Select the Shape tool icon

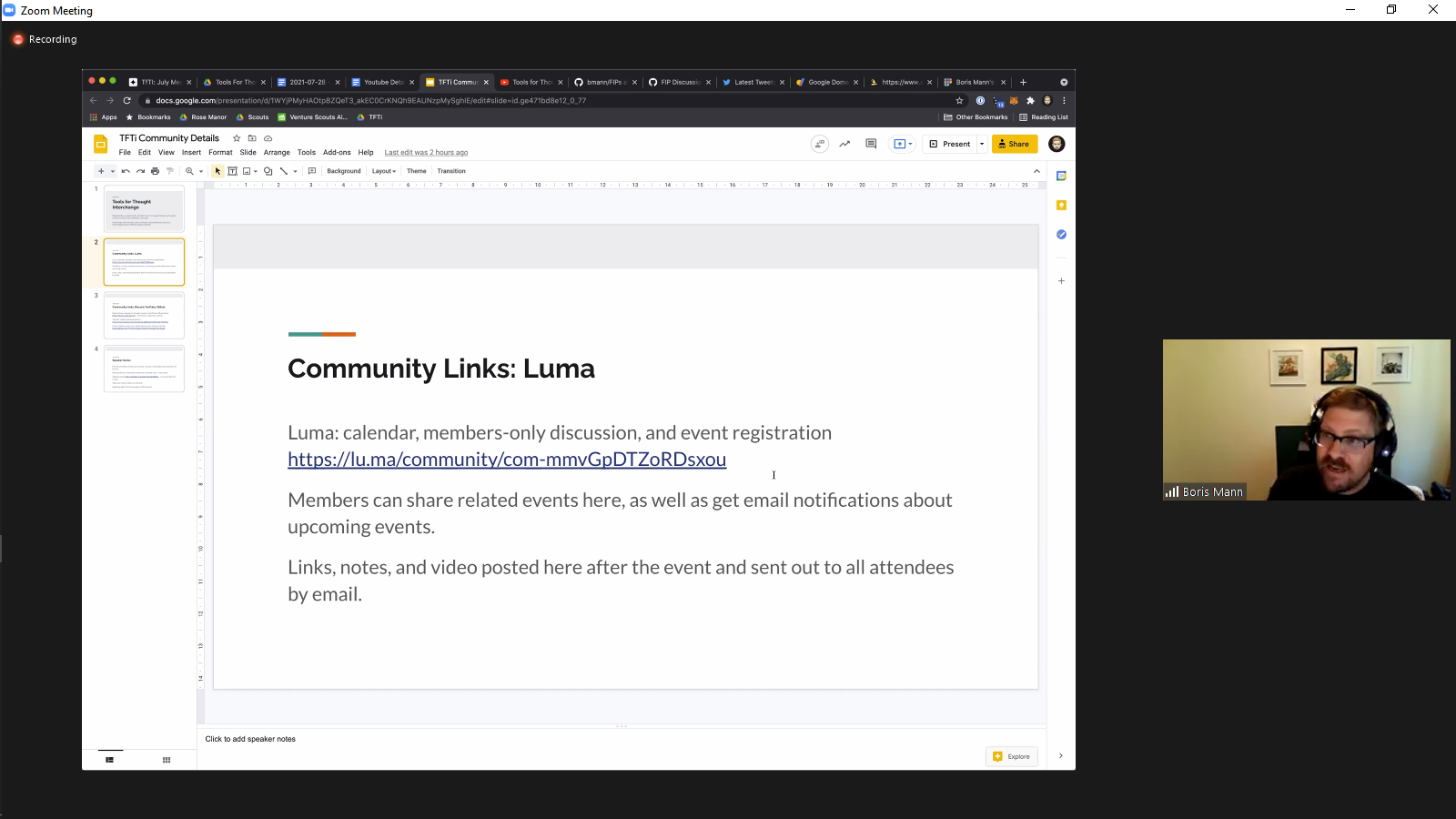click(268, 171)
